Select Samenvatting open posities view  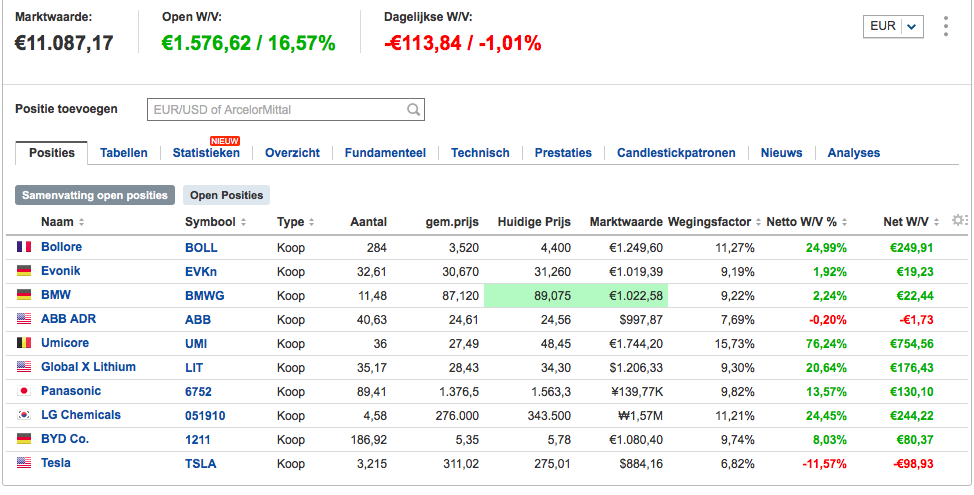(x=95, y=195)
